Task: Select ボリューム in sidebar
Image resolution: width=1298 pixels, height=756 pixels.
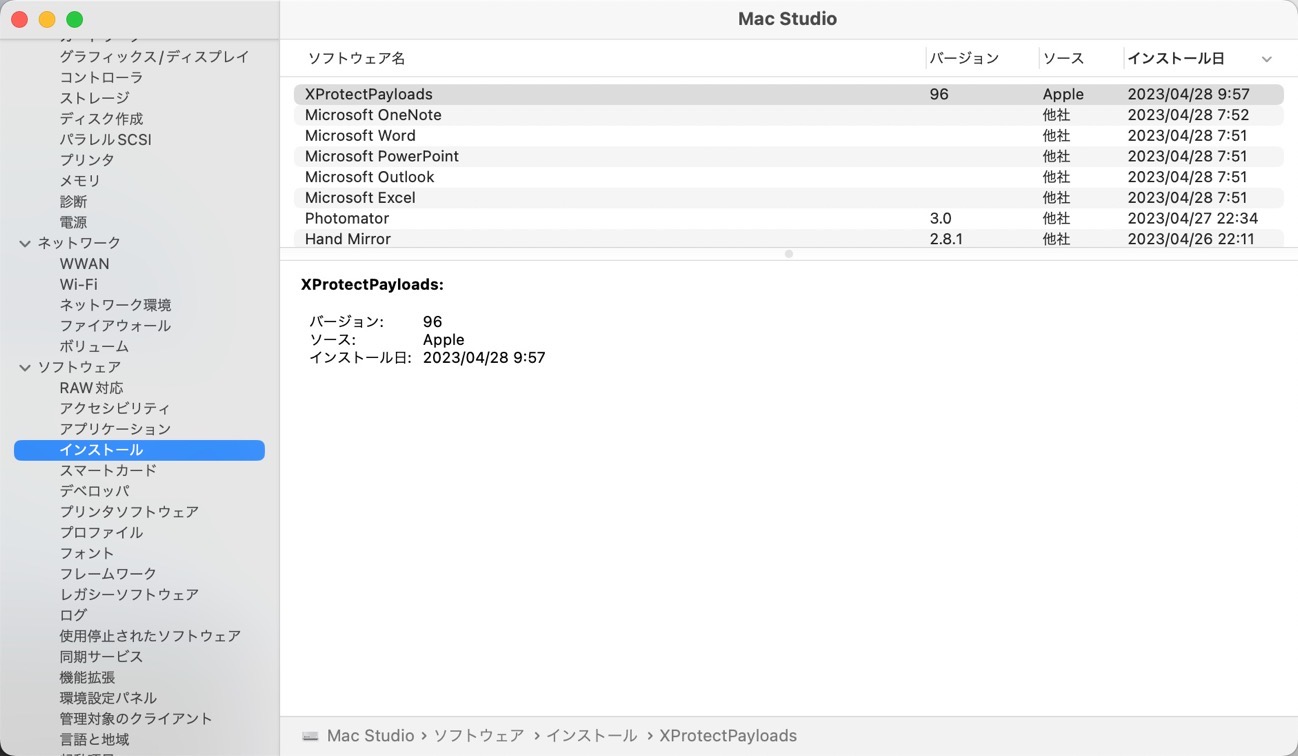Action: click(94, 347)
